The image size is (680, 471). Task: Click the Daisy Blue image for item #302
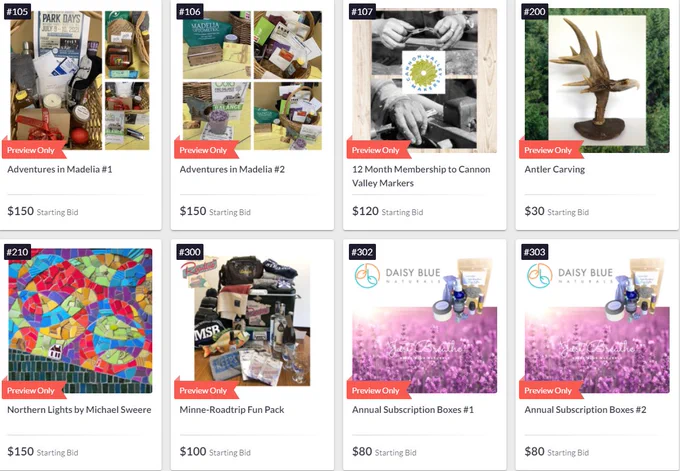click(425, 321)
